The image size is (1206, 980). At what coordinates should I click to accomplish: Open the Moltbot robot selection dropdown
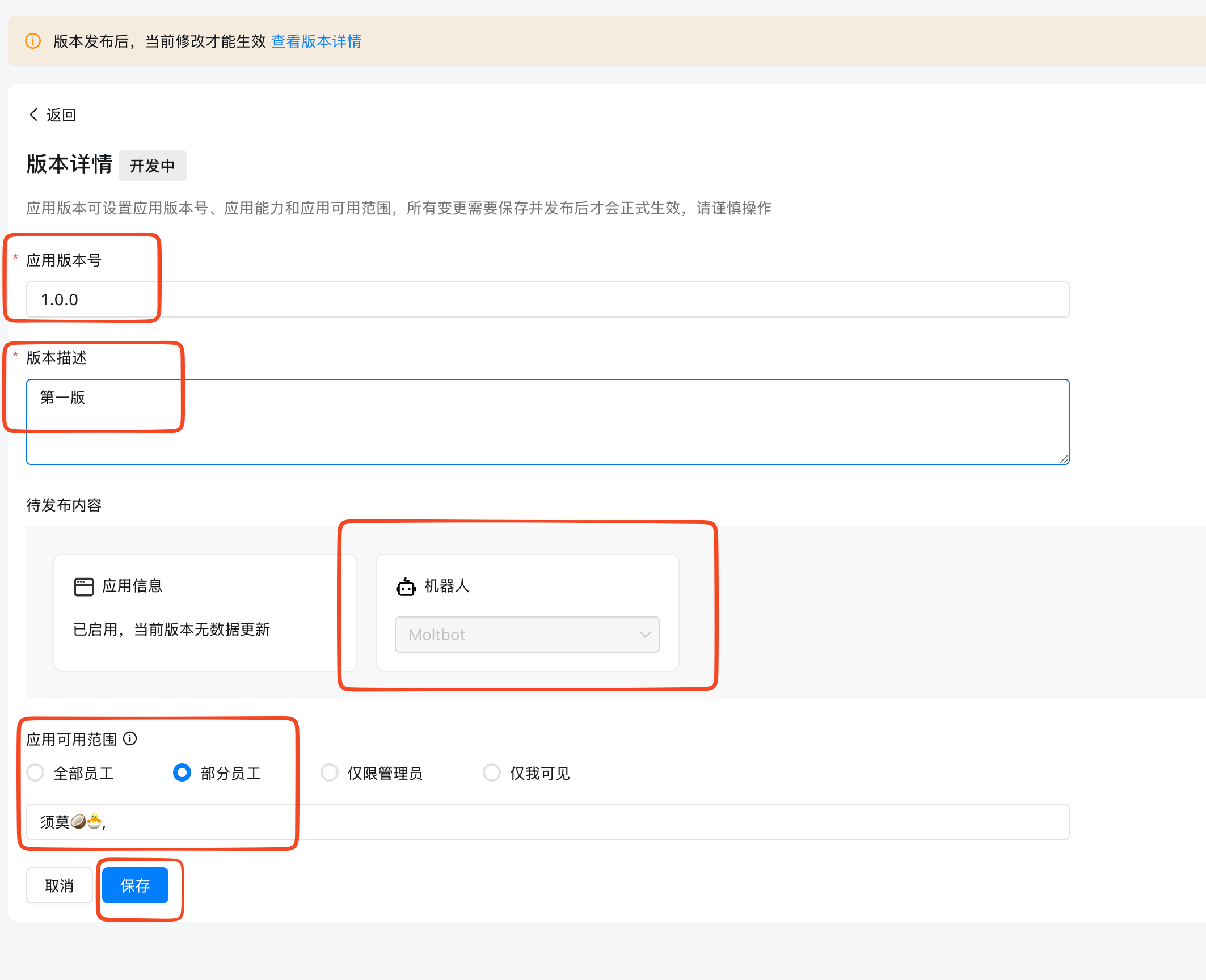(526, 635)
